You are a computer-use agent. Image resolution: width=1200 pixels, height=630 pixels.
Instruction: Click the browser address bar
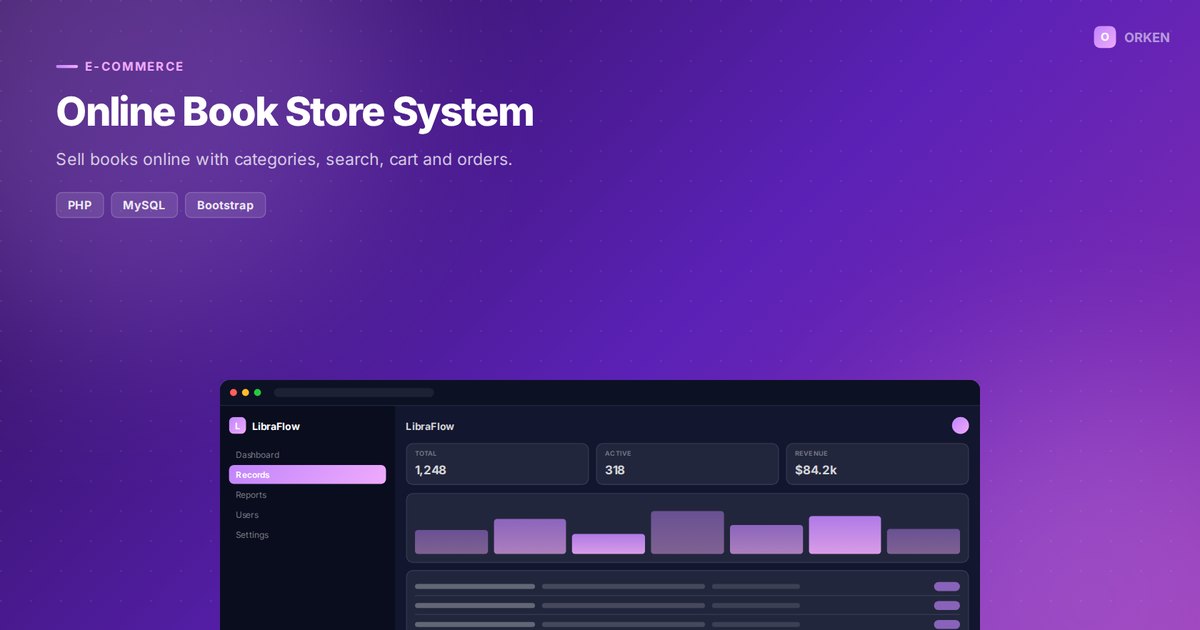click(354, 393)
